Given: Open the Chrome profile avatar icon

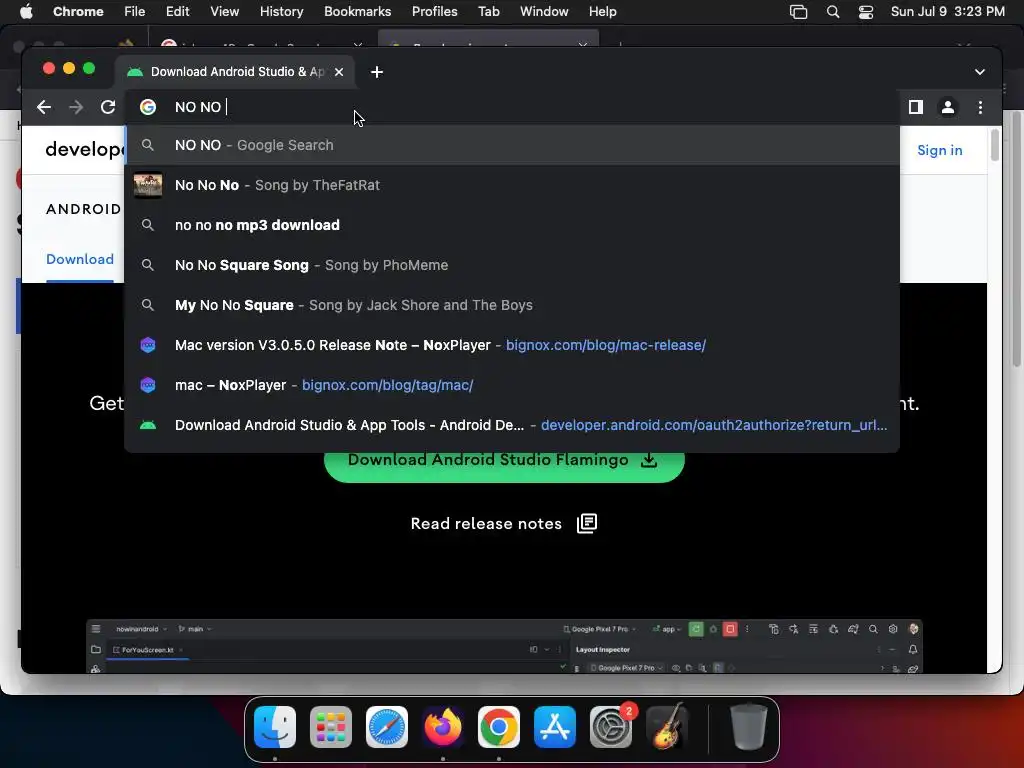Looking at the screenshot, I should point(948,107).
